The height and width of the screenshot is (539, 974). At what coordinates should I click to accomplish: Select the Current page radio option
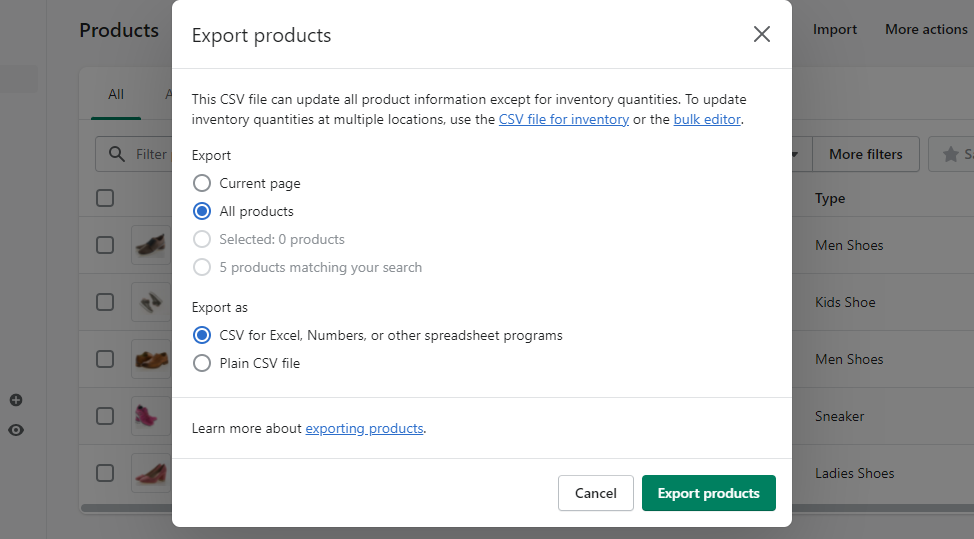click(201, 183)
